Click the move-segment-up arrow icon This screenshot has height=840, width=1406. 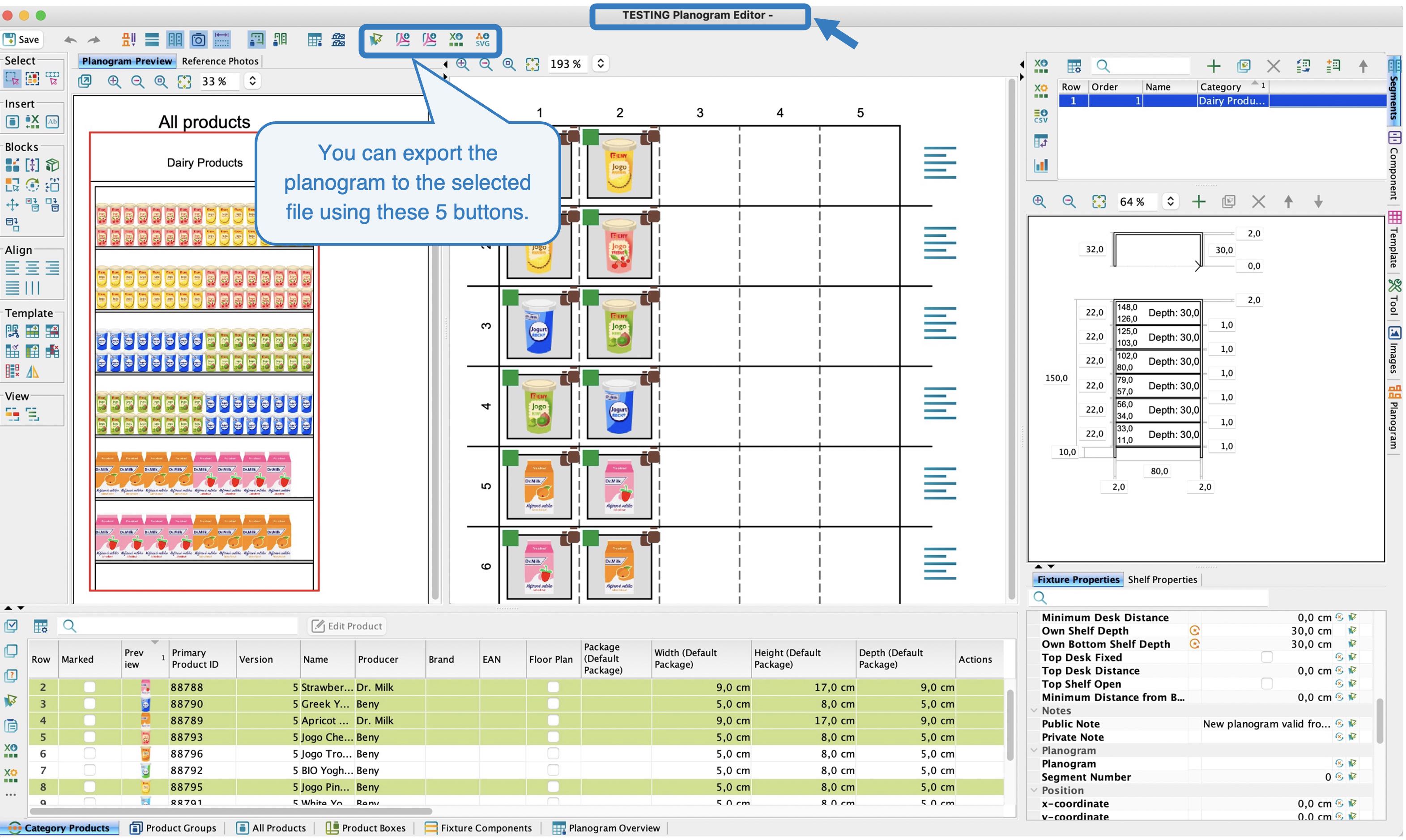pos(1363,66)
